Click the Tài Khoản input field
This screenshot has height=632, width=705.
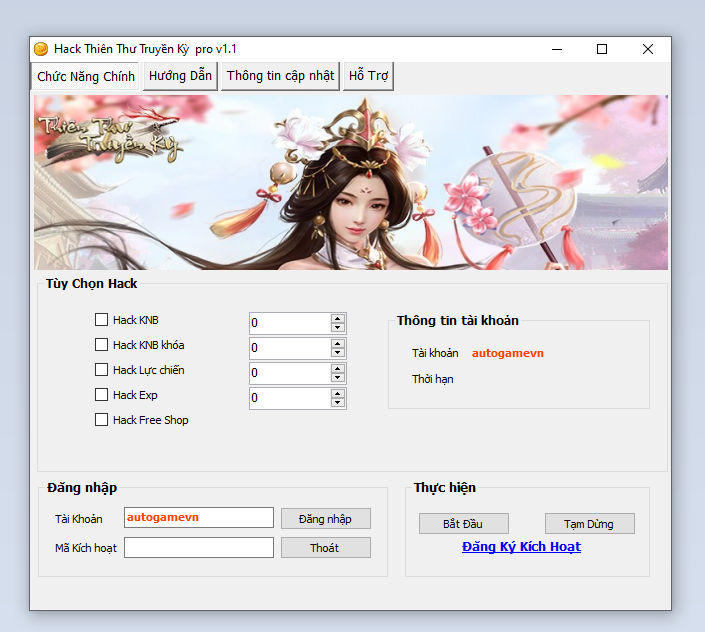click(x=198, y=518)
